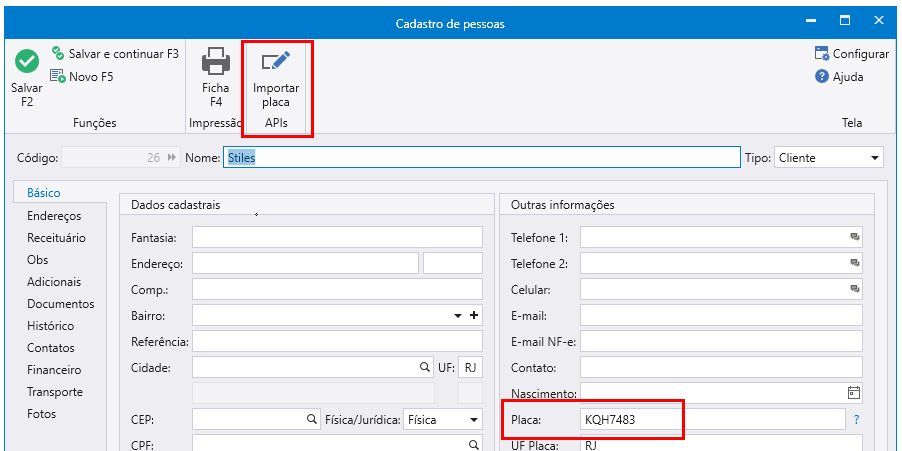Click the arrow next to Código 26
Image resolution: width=902 pixels, height=451 pixels.
pos(171,158)
